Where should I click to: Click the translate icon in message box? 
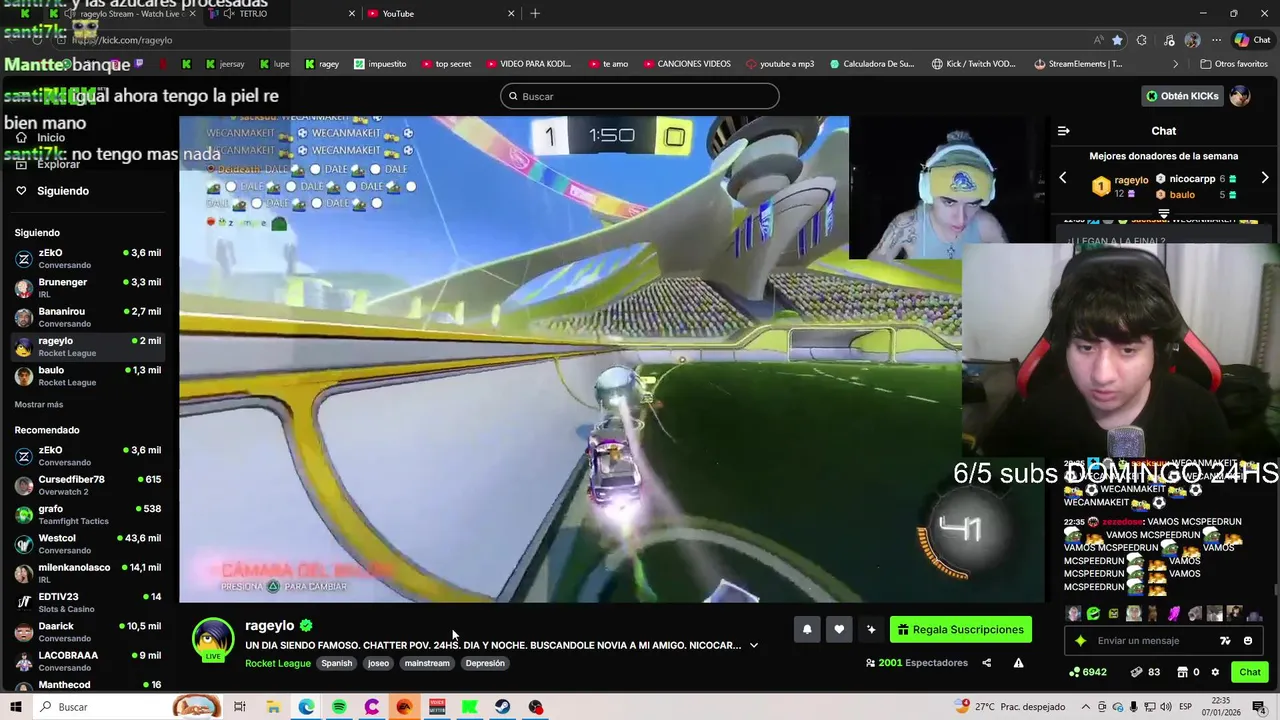click(1225, 641)
